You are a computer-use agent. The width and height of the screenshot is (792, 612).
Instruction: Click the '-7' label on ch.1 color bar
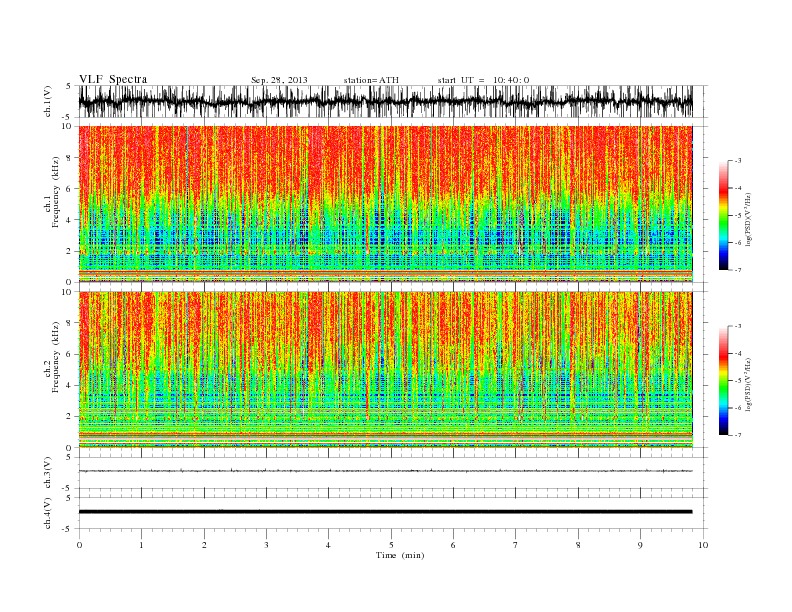(737, 270)
